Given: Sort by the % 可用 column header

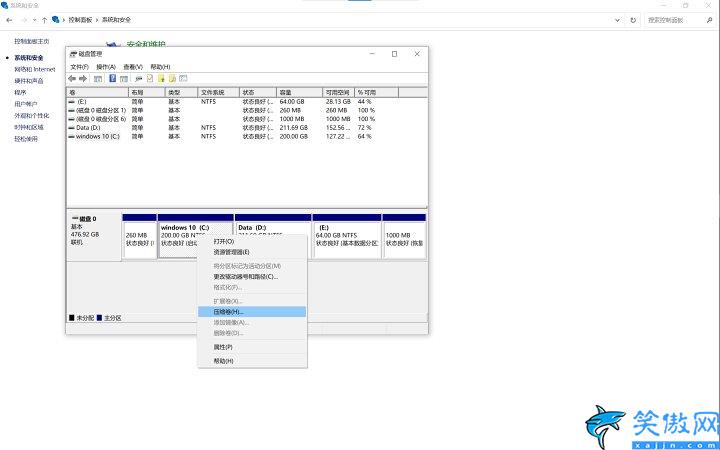Looking at the screenshot, I should point(377,93).
